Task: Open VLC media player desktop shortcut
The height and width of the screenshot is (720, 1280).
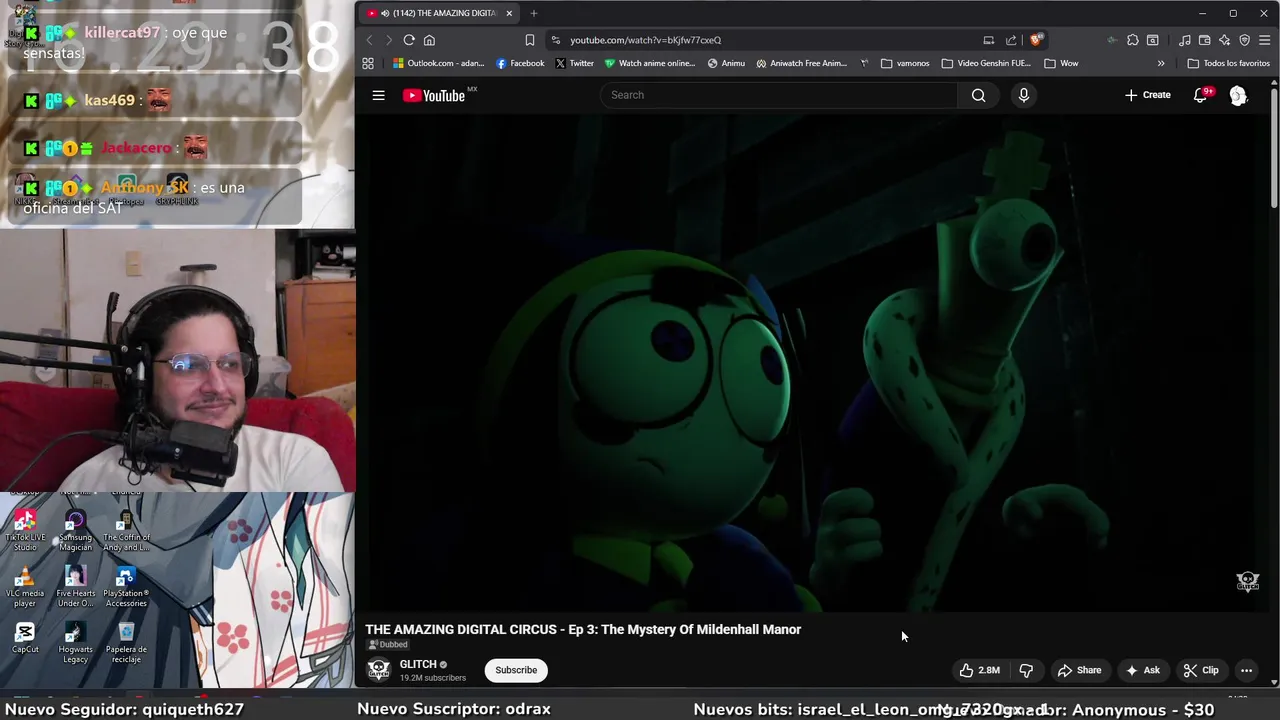Action: [25, 587]
